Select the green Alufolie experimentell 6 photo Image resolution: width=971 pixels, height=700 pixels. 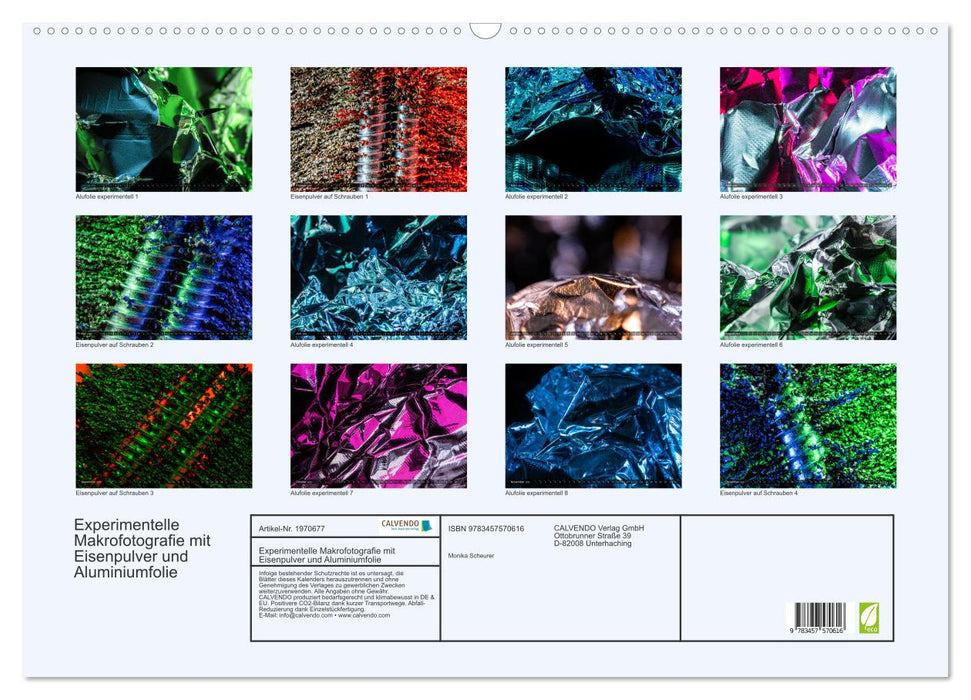(805, 275)
